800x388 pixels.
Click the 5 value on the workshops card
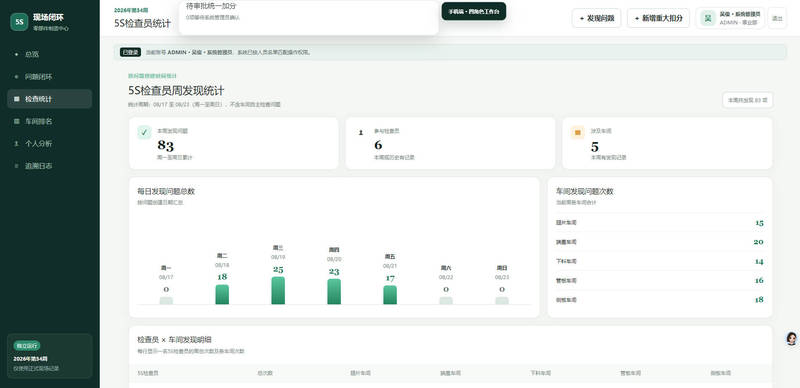[594, 147]
